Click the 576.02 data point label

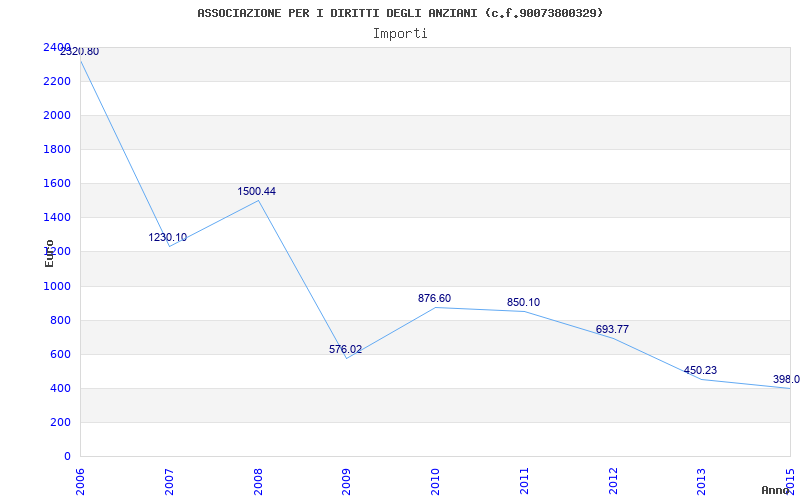(x=345, y=349)
